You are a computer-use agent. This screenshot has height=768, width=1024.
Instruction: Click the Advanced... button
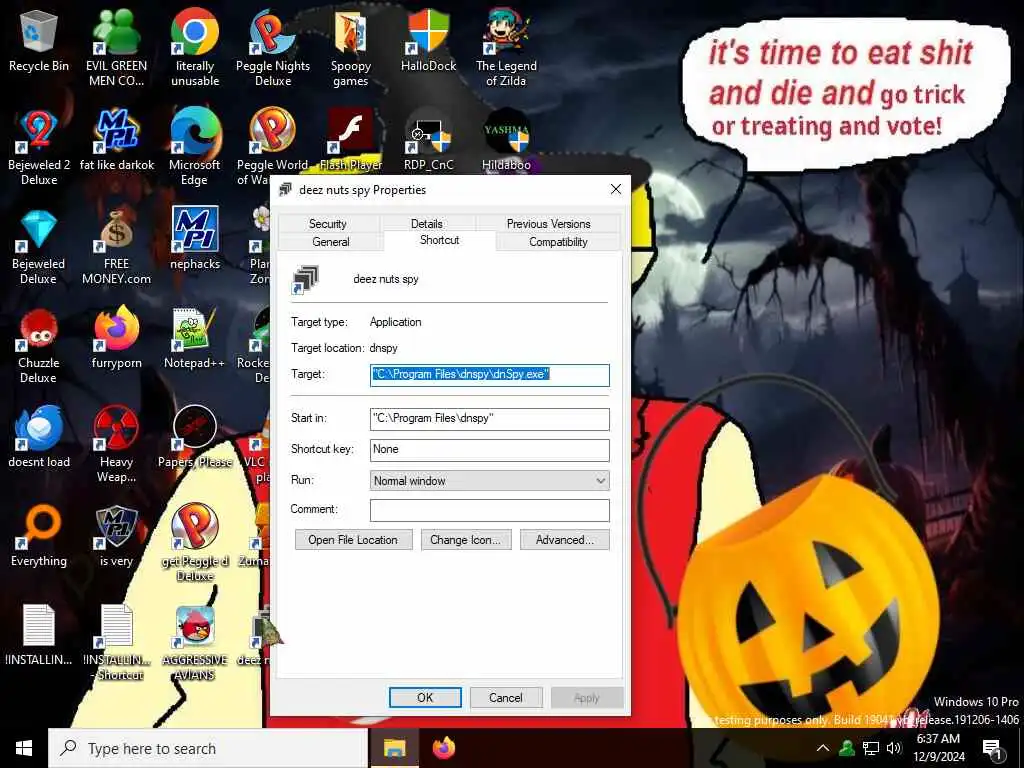(565, 539)
